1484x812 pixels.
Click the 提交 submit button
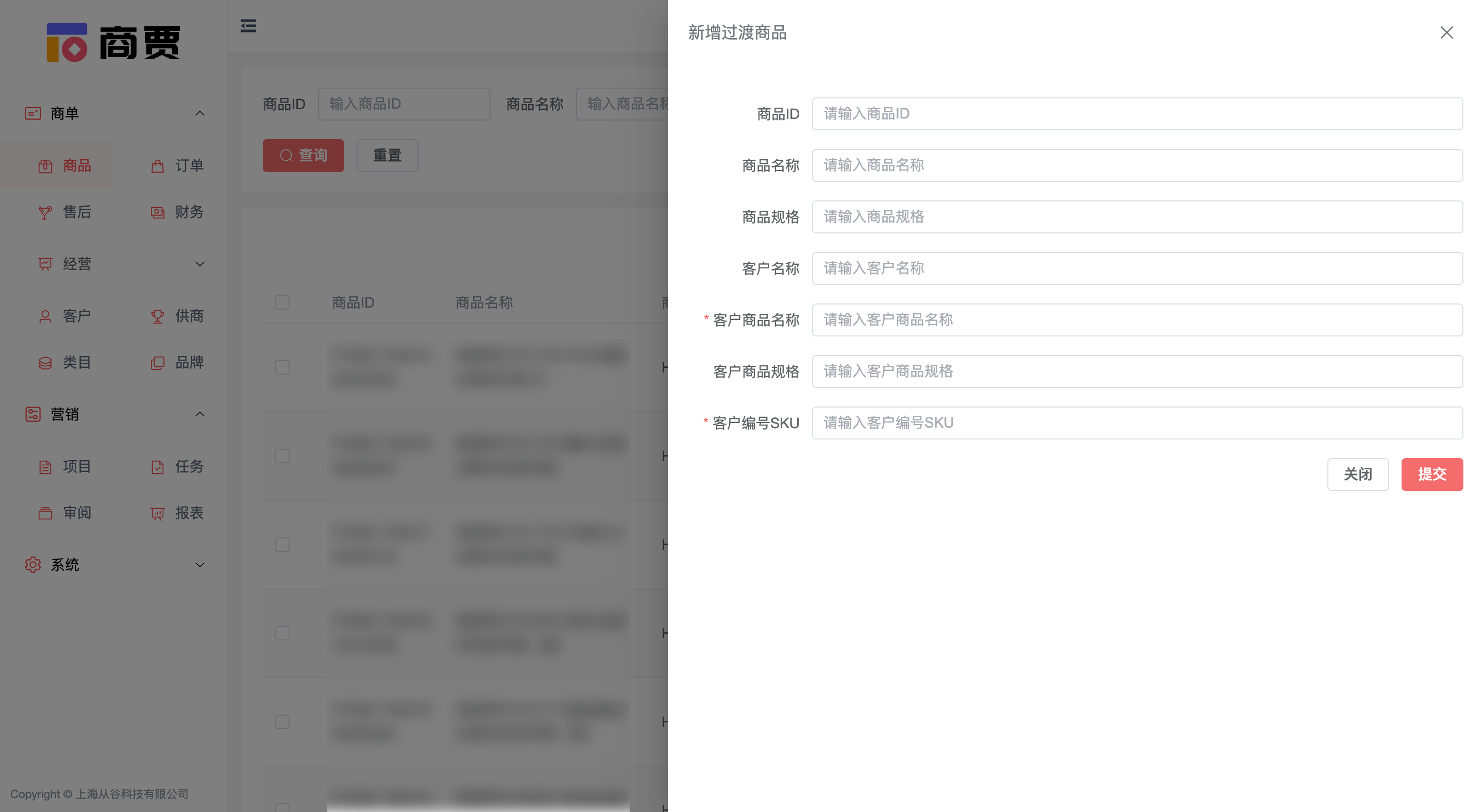click(1431, 475)
